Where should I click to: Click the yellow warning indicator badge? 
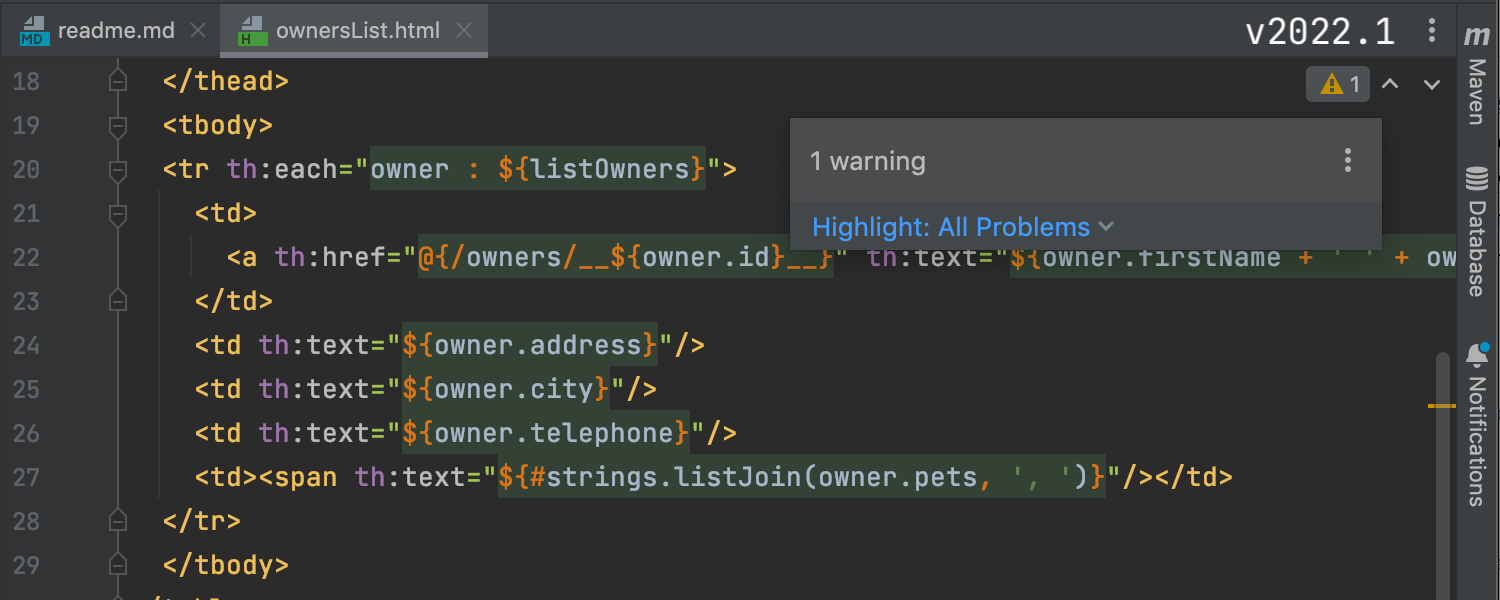click(x=1337, y=84)
